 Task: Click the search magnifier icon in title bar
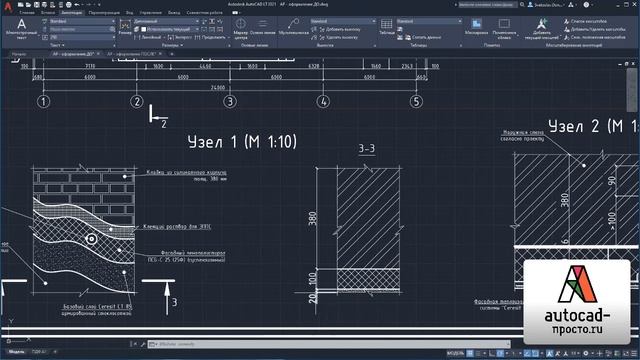[x=522, y=4]
